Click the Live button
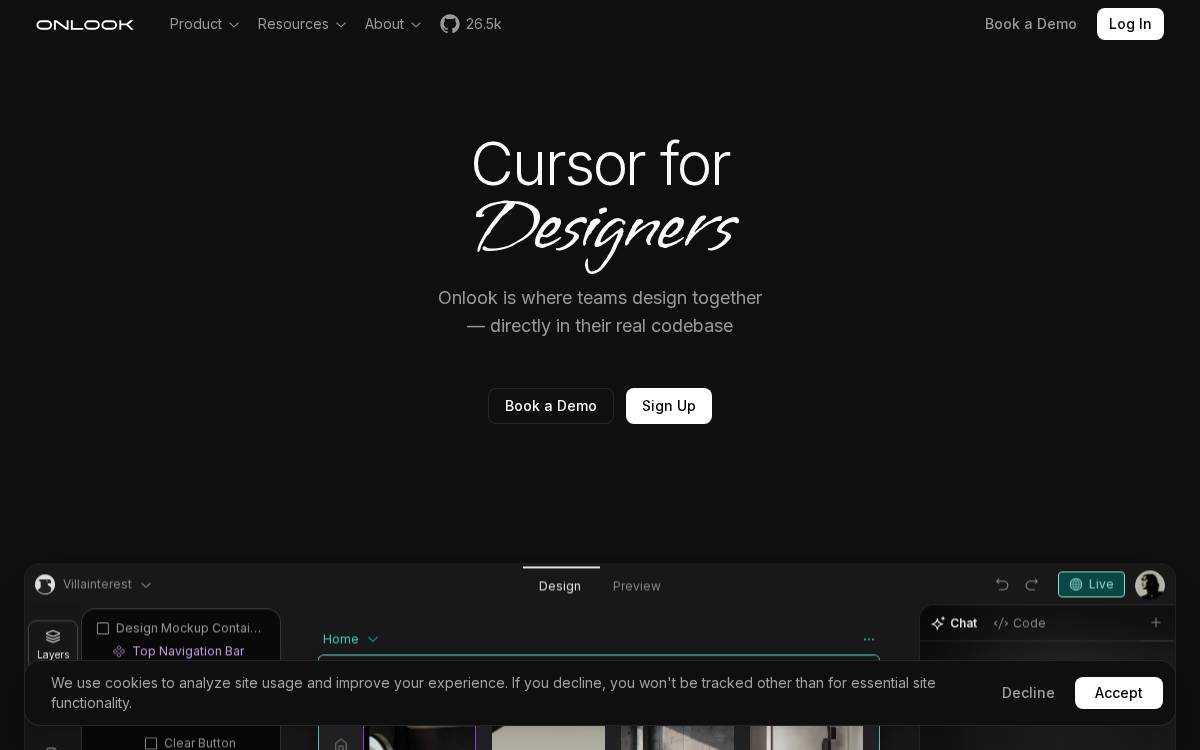The height and width of the screenshot is (750, 1200). [1091, 584]
